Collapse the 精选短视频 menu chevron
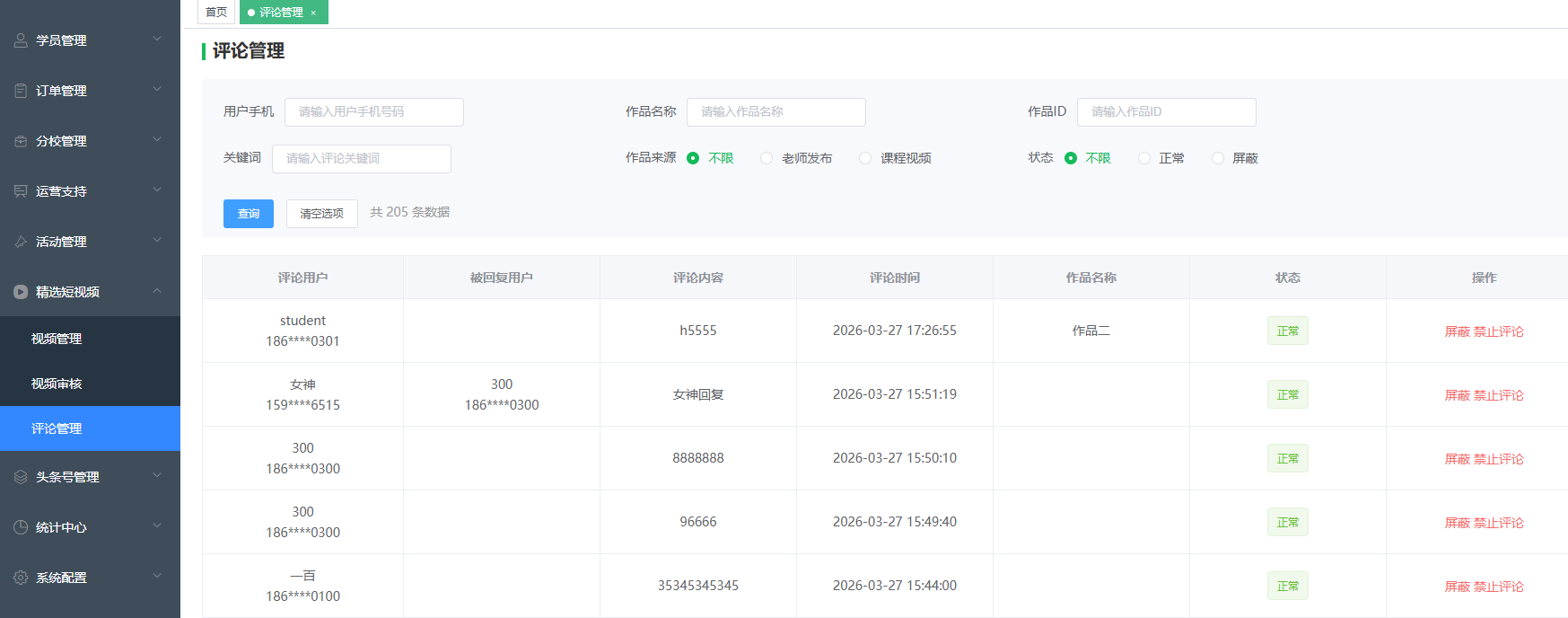 157,291
